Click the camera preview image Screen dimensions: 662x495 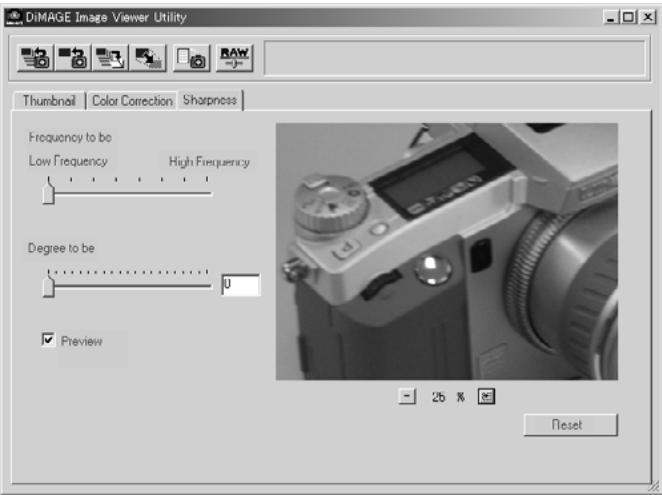(447, 251)
